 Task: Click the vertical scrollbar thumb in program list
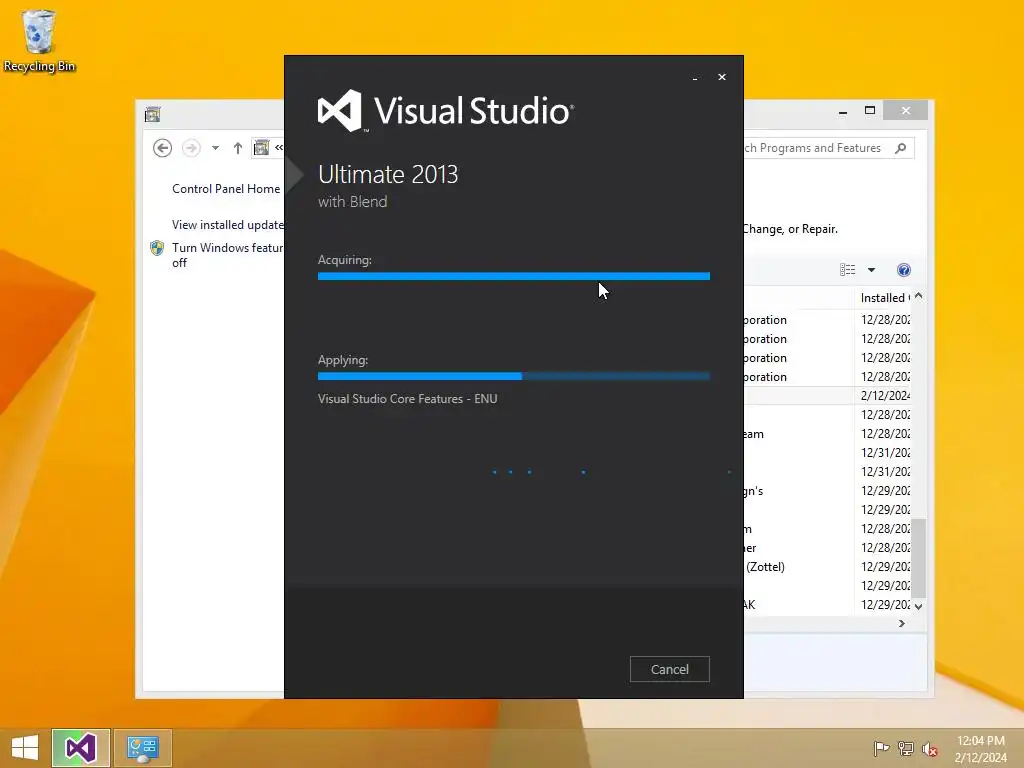tap(919, 558)
